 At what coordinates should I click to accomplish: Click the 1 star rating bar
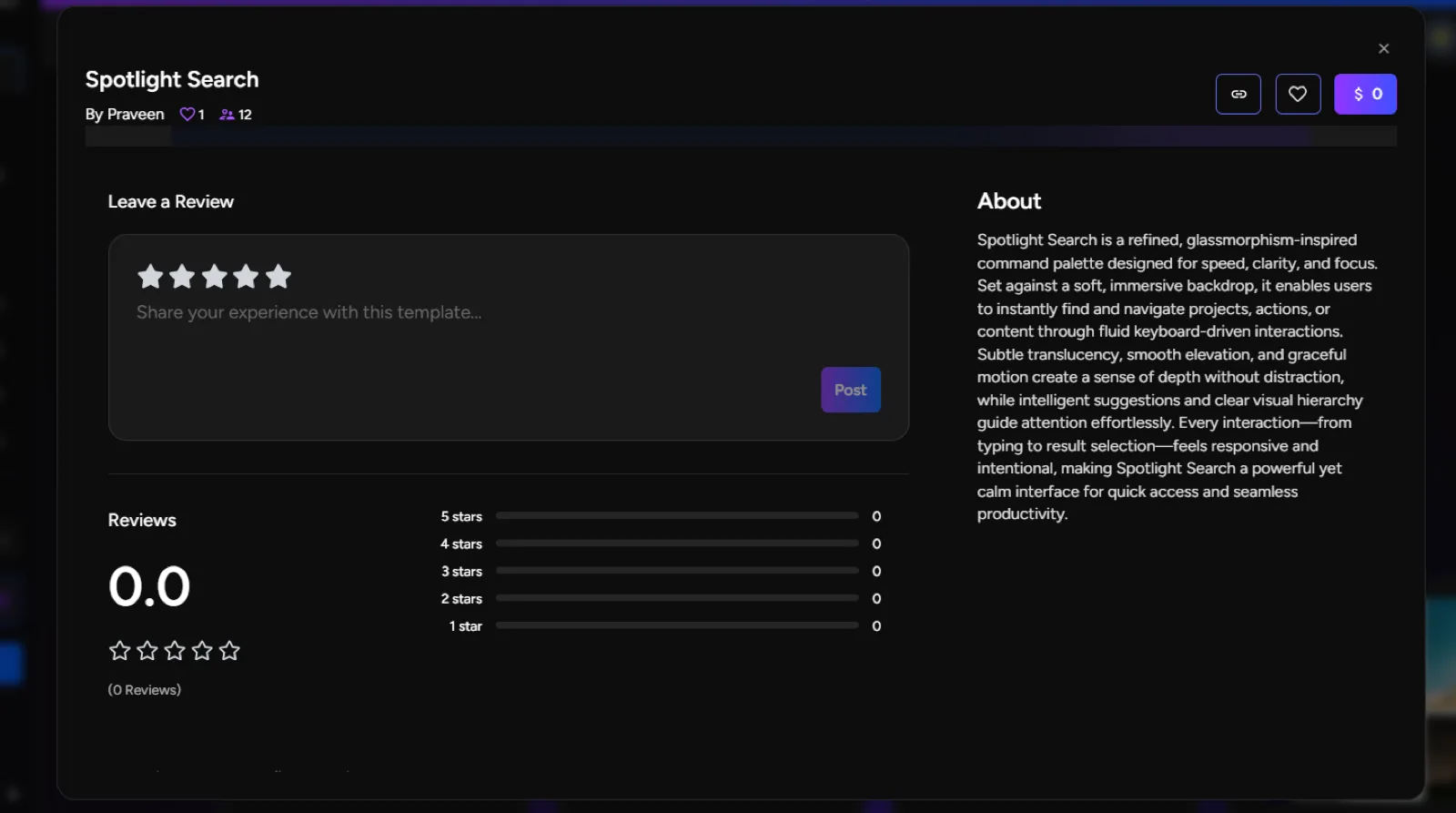click(x=677, y=625)
